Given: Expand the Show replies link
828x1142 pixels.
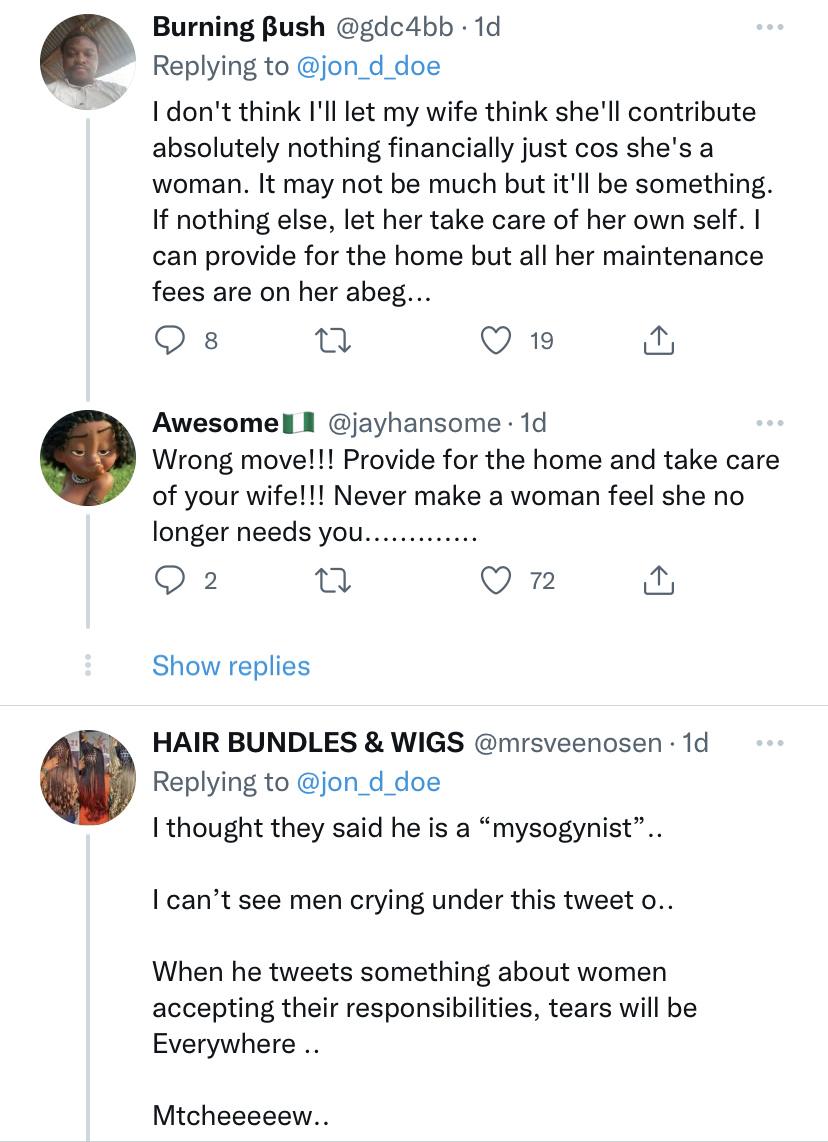Looking at the screenshot, I should coord(231,666).
